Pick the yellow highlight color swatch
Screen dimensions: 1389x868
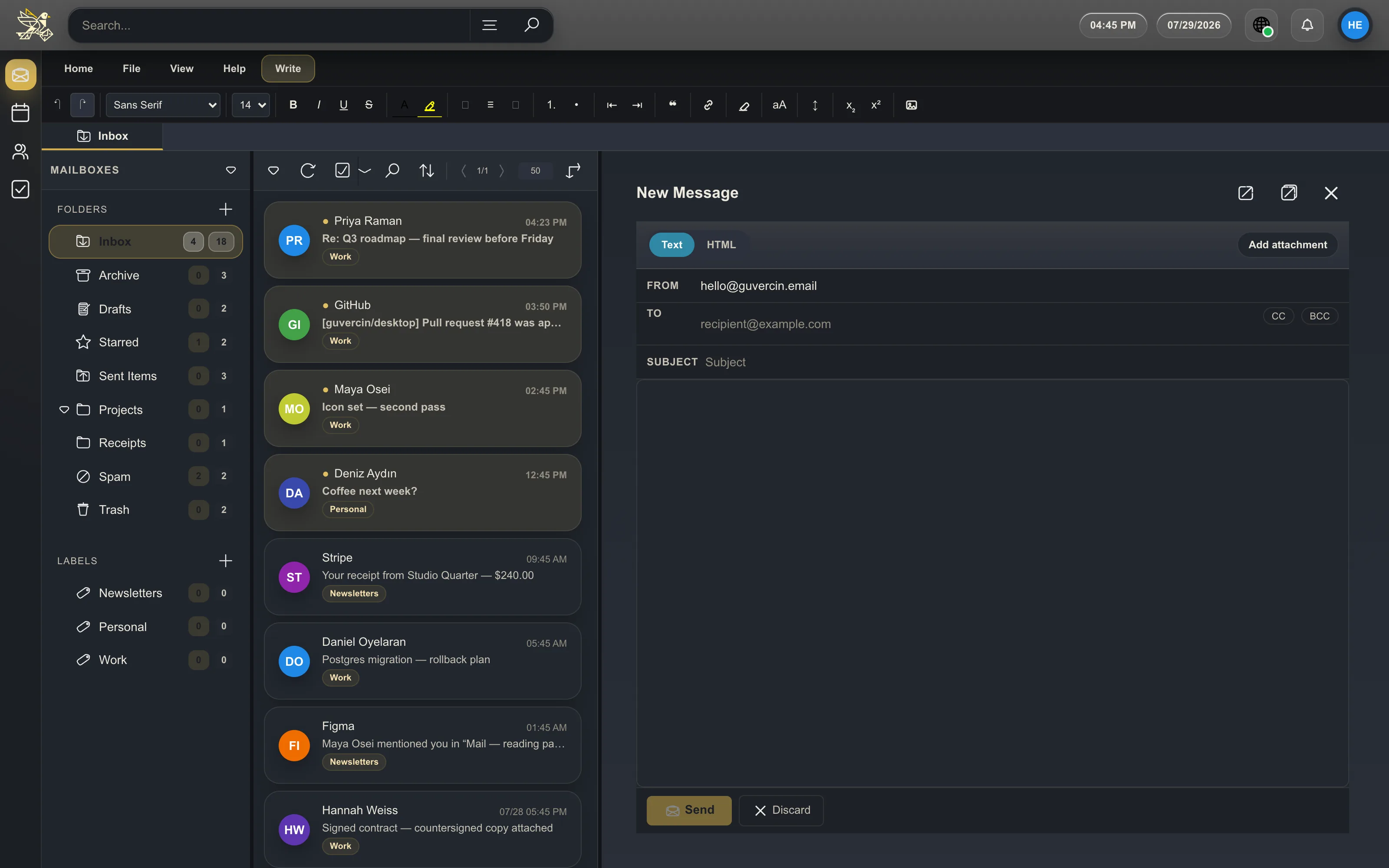click(x=429, y=105)
